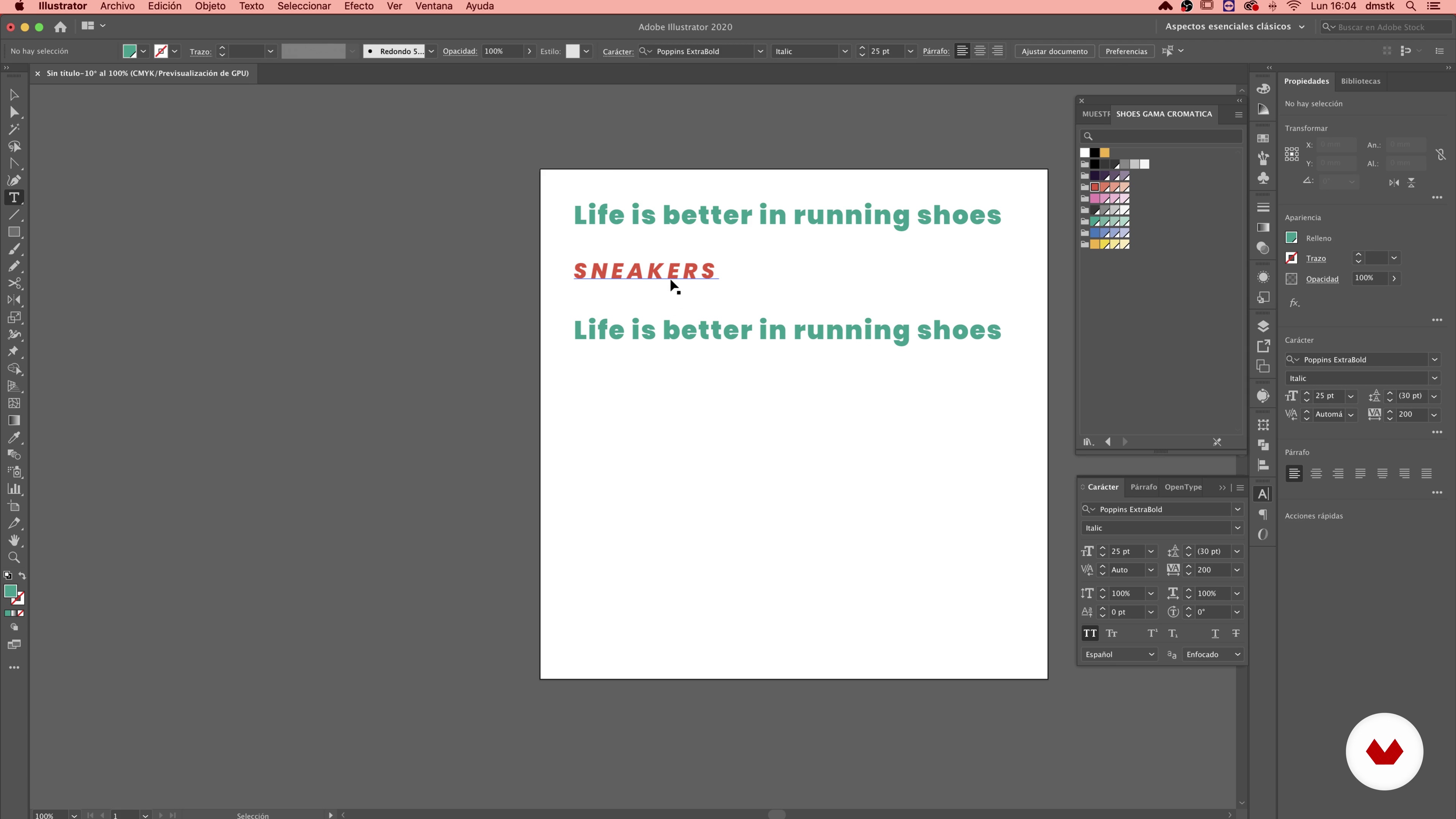Click Preferencias button
Image resolution: width=1456 pixels, height=819 pixels.
(x=1126, y=52)
